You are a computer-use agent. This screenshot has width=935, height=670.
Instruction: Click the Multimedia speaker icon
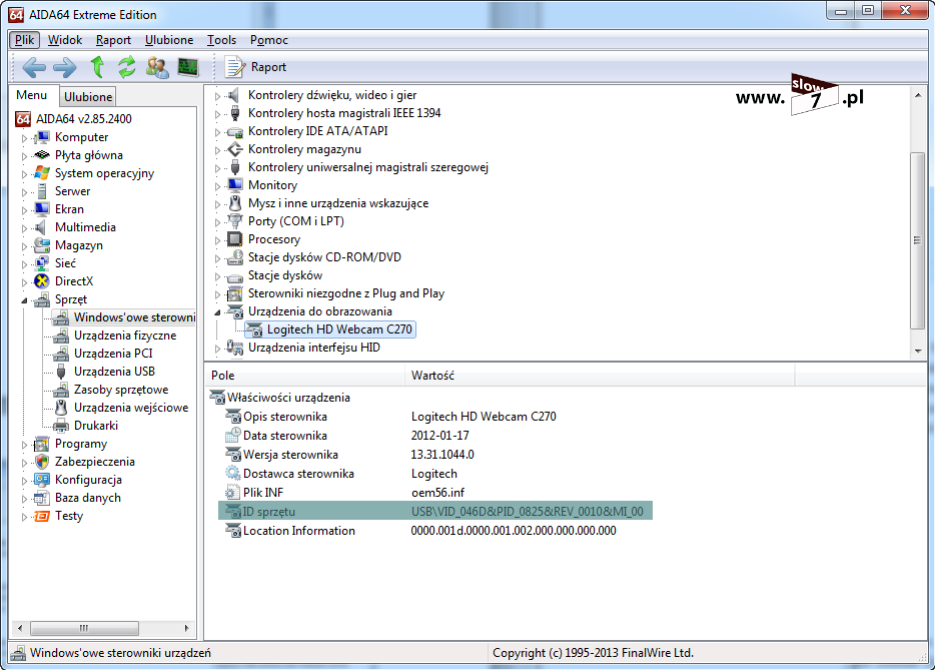tap(41, 227)
